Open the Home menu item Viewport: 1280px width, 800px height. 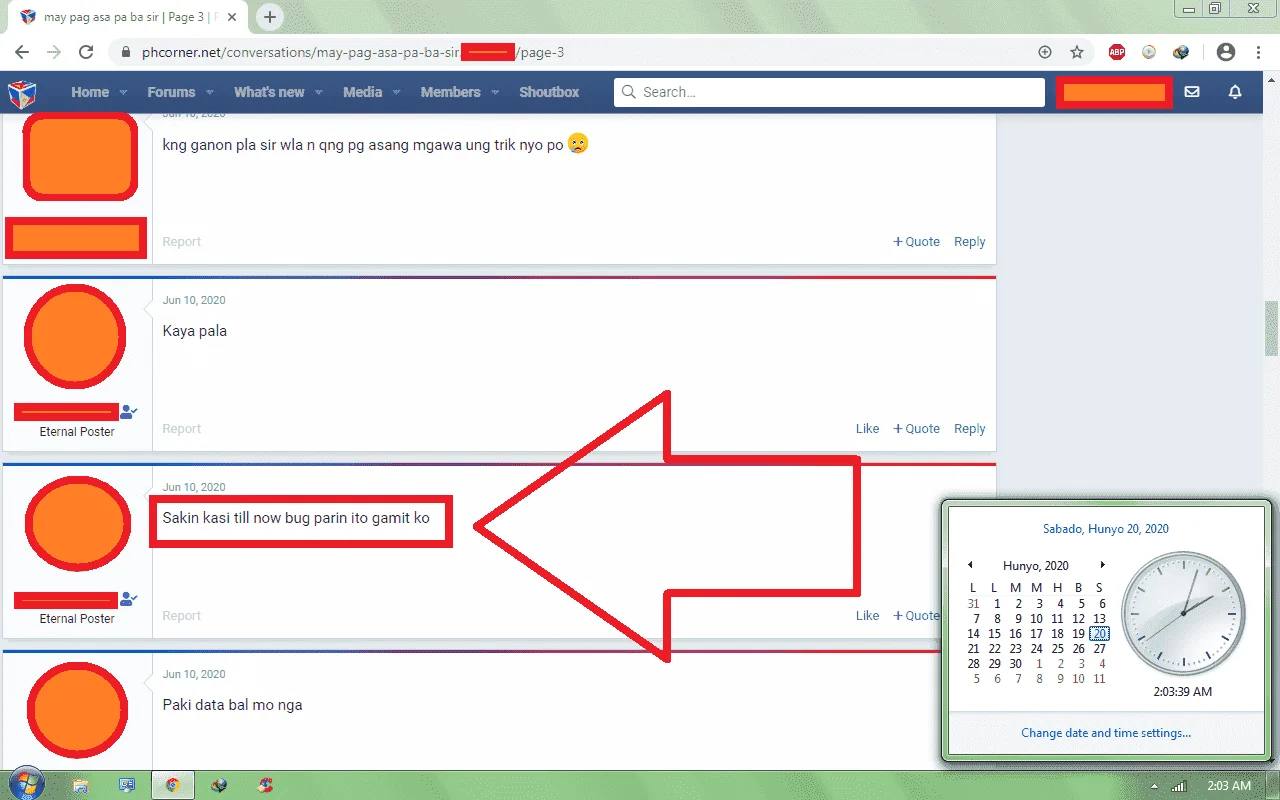[90, 92]
